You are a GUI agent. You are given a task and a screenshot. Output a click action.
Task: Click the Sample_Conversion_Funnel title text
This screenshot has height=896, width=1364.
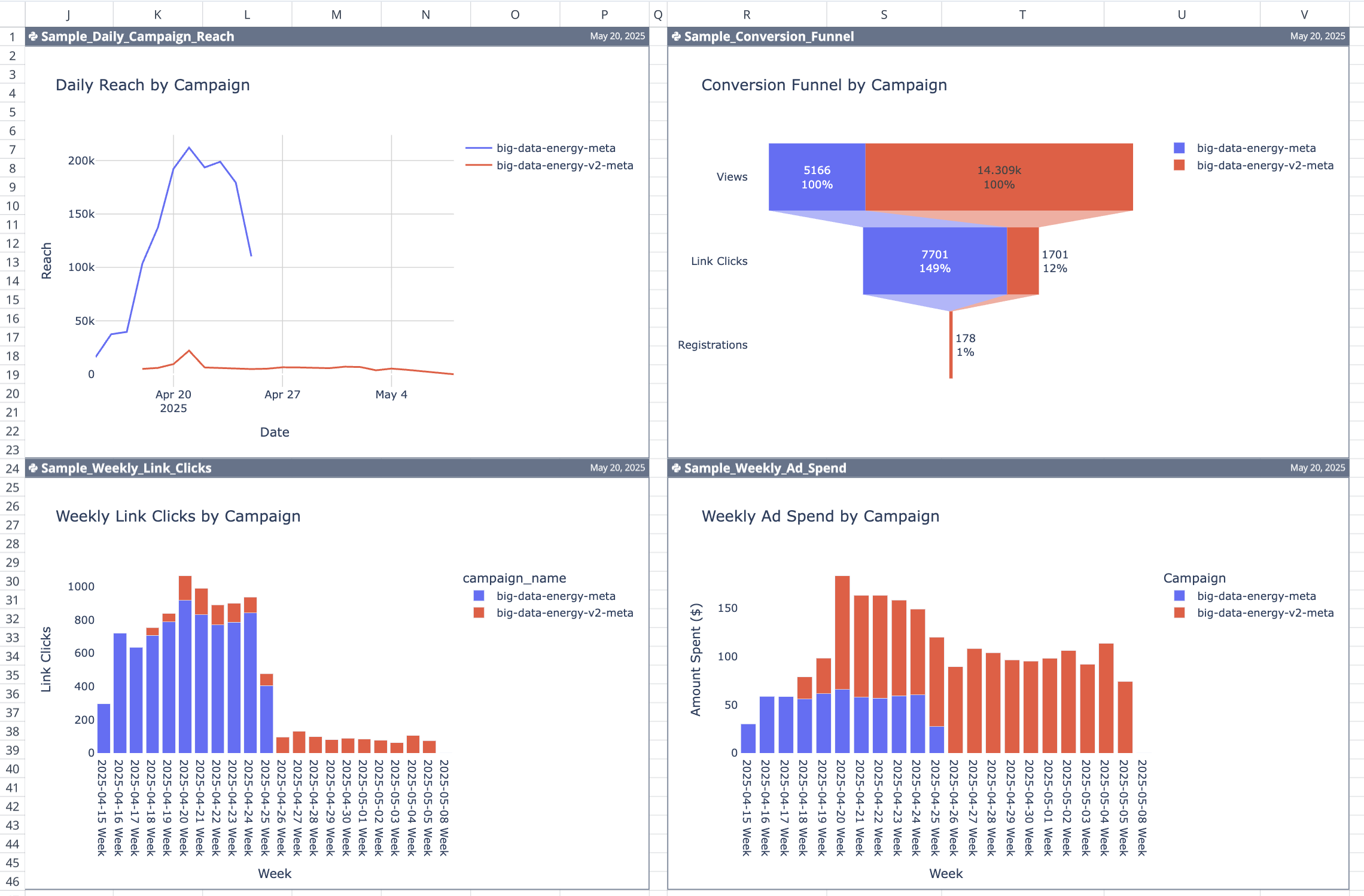pos(771,36)
